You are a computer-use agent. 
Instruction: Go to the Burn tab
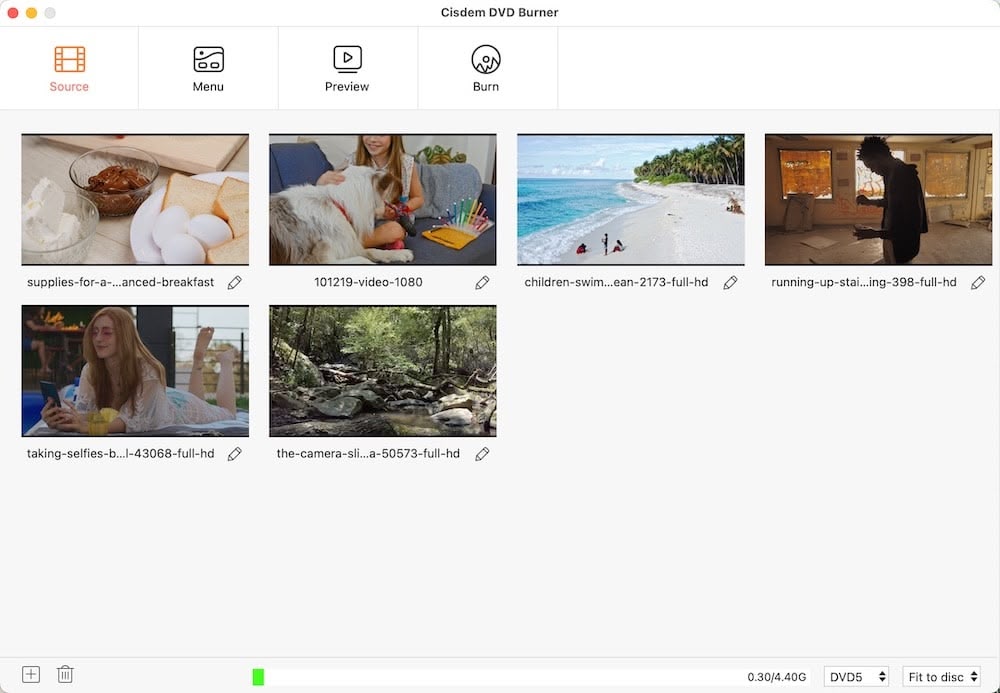(x=486, y=69)
